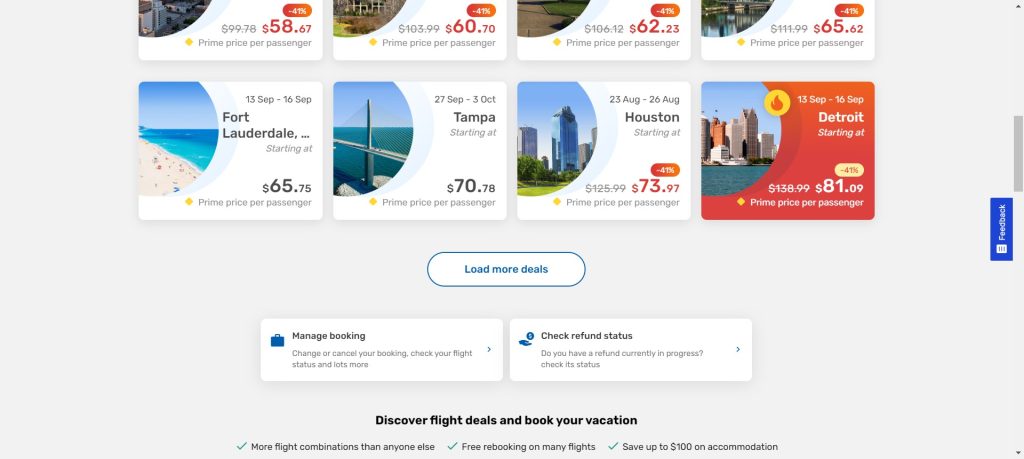Click the fire icon on Detroit card

(777, 102)
